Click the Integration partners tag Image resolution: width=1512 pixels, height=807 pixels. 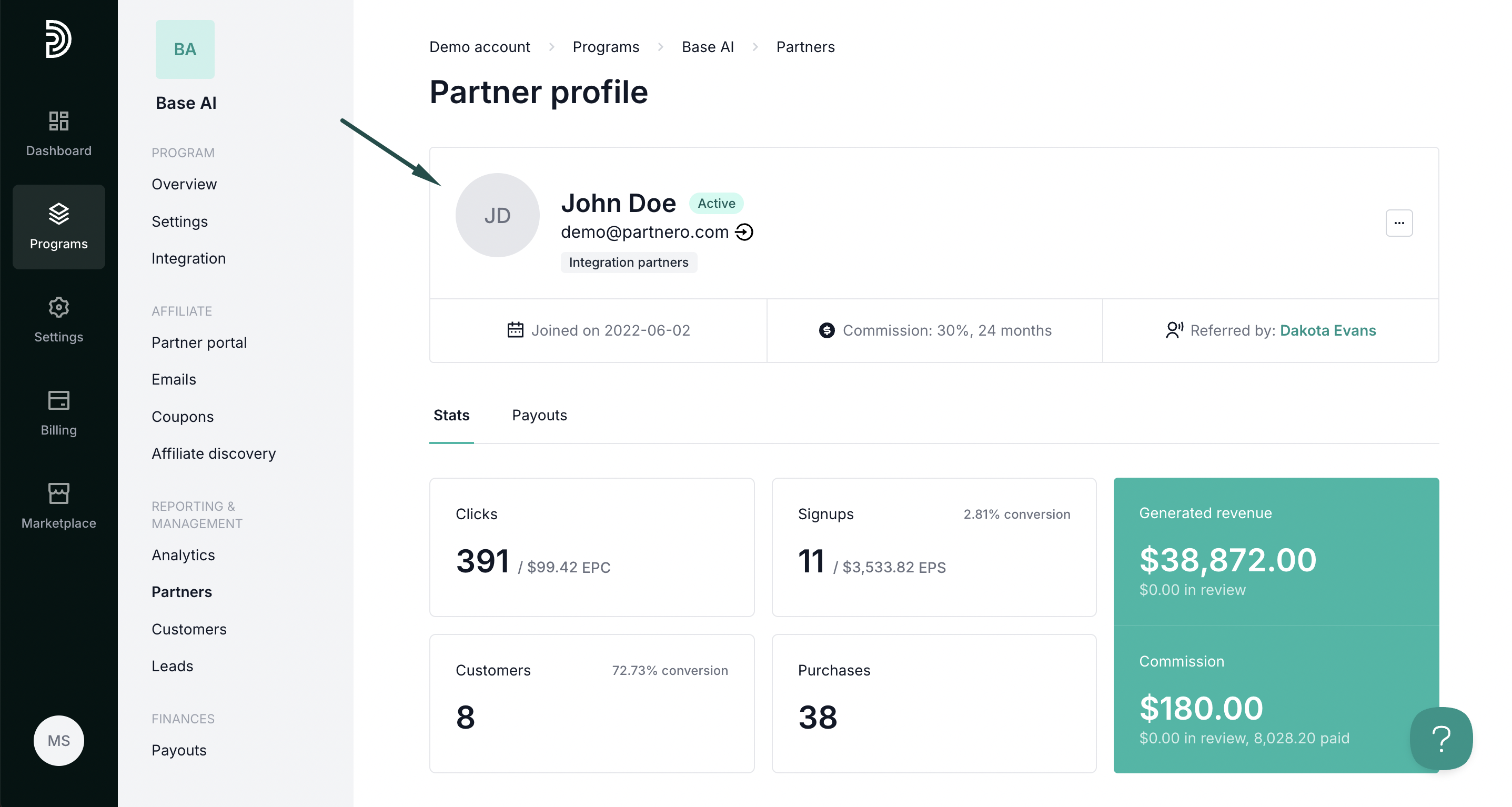click(628, 263)
